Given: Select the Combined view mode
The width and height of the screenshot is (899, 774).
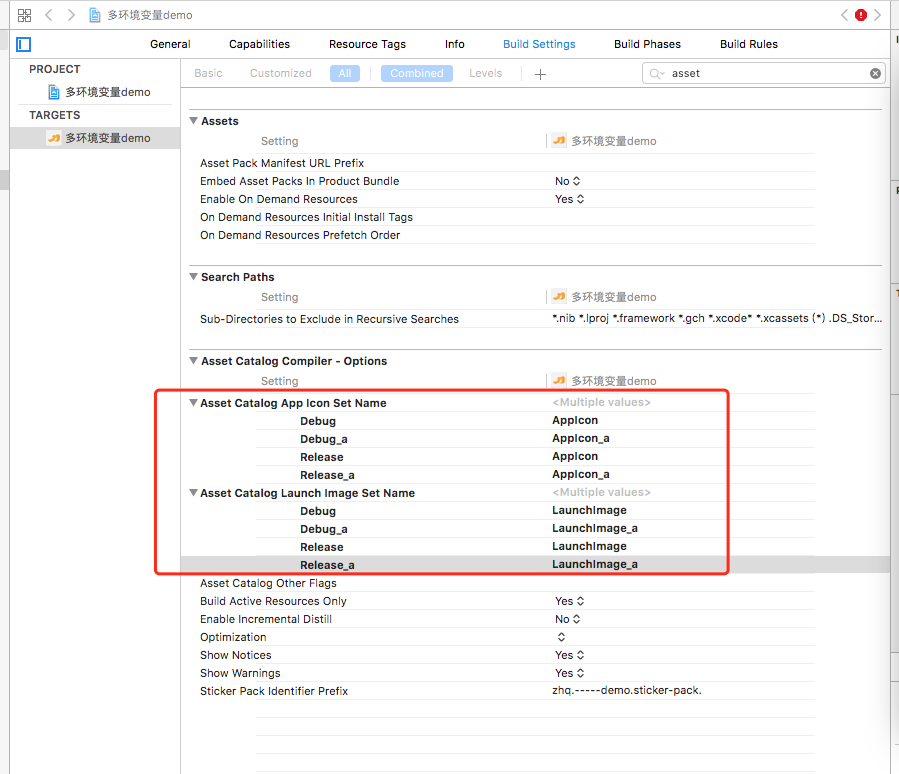Looking at the screenshot, I should [x=417, y=73].
